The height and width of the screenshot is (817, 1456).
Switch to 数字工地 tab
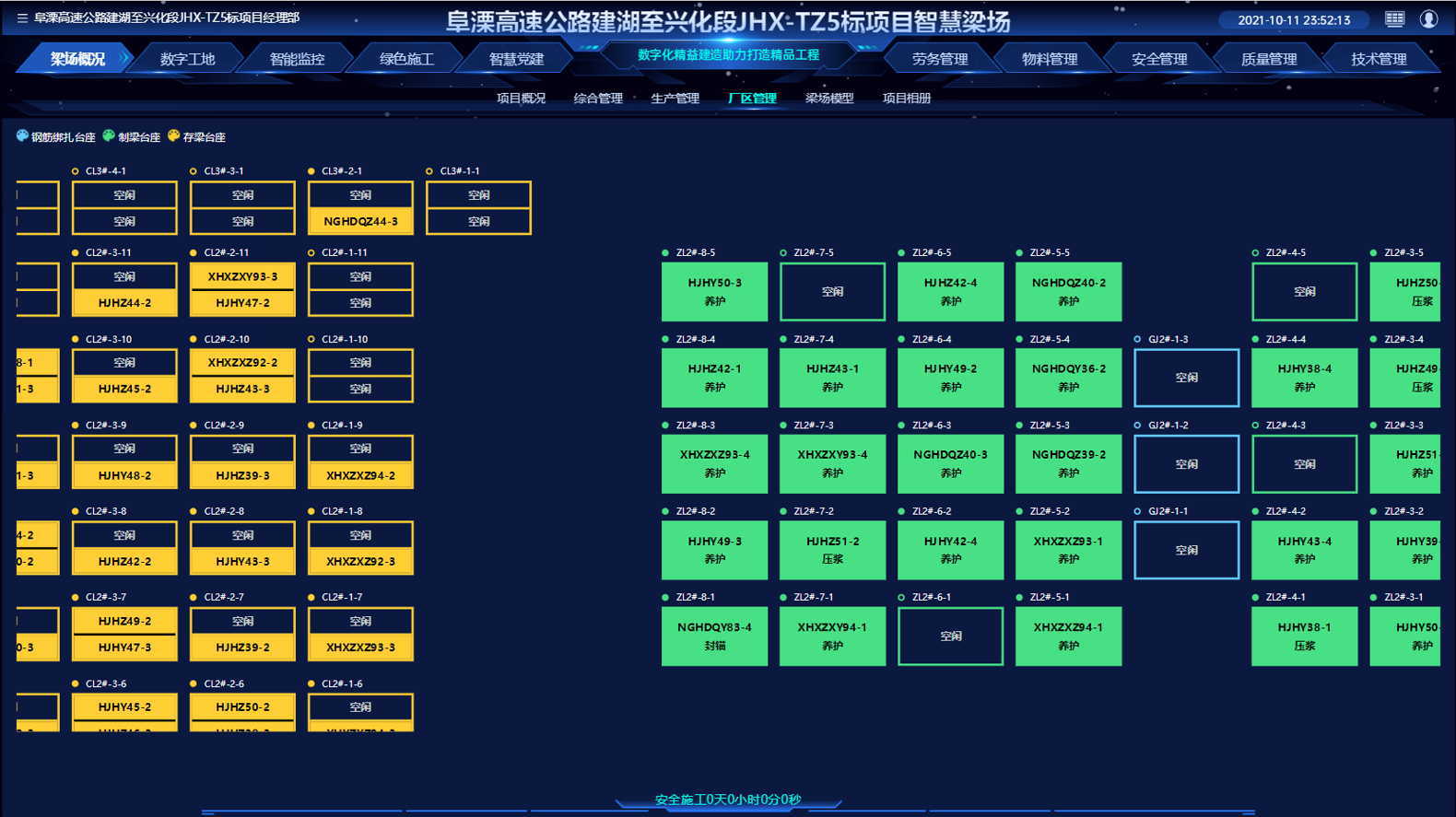pyautogui.click(x=187, y=59)
